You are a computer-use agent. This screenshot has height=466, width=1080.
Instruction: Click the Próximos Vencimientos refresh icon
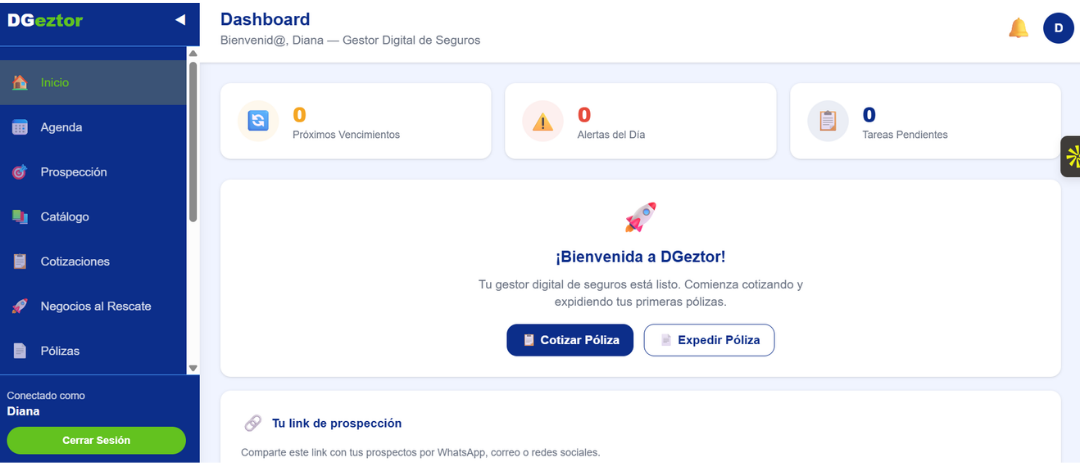[258, 121]
